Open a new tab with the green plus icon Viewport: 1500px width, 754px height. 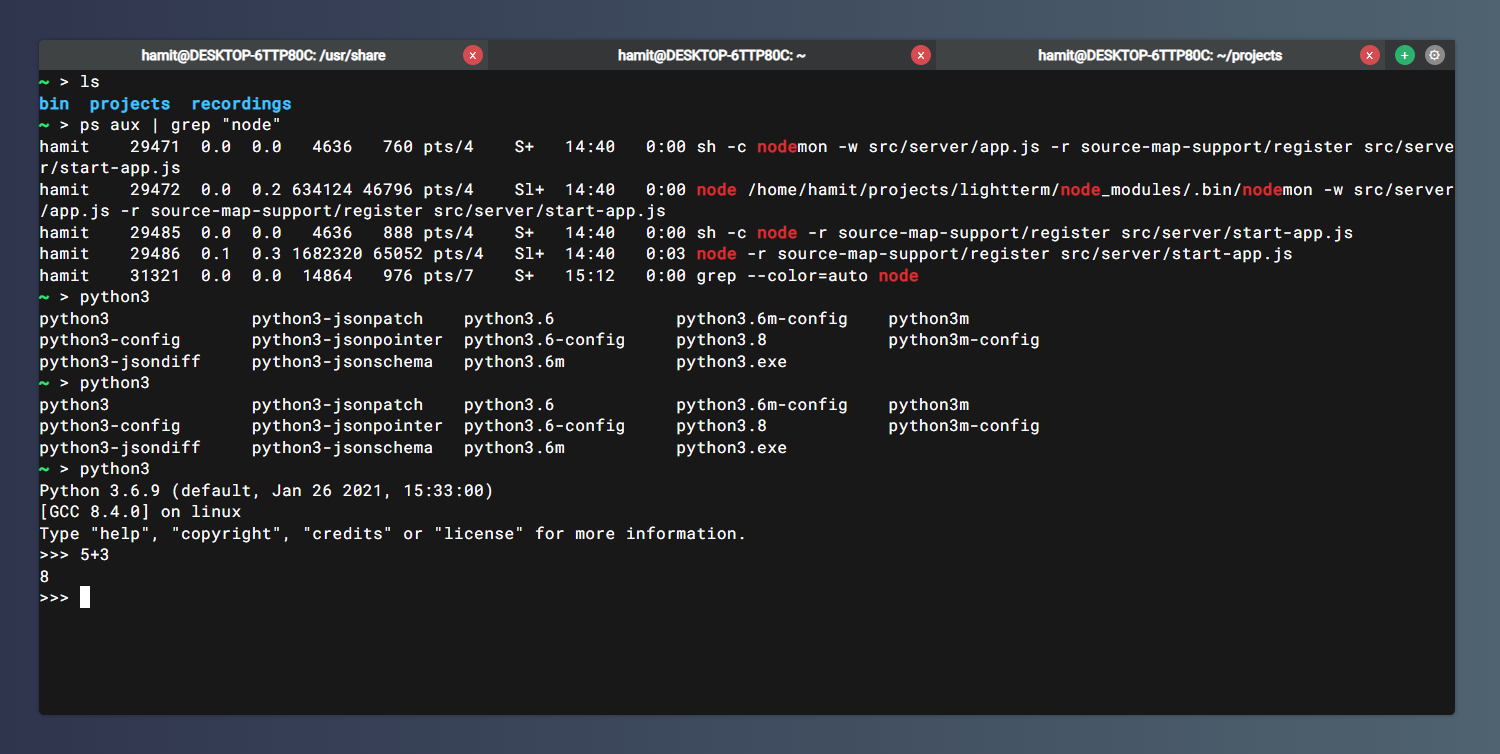click(x=1405, y=56)
